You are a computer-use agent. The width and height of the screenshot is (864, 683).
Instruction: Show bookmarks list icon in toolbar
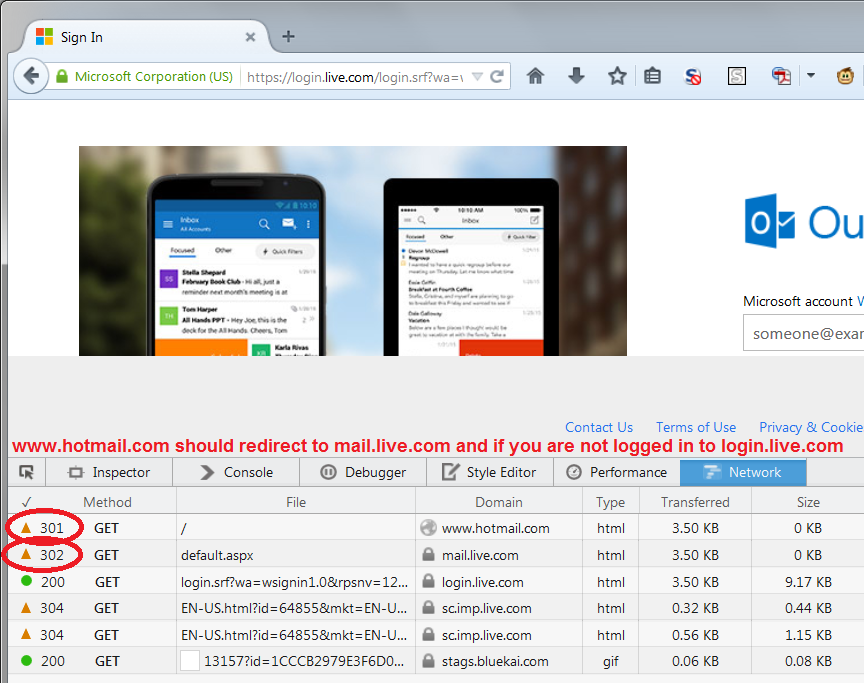coord(652,75)
